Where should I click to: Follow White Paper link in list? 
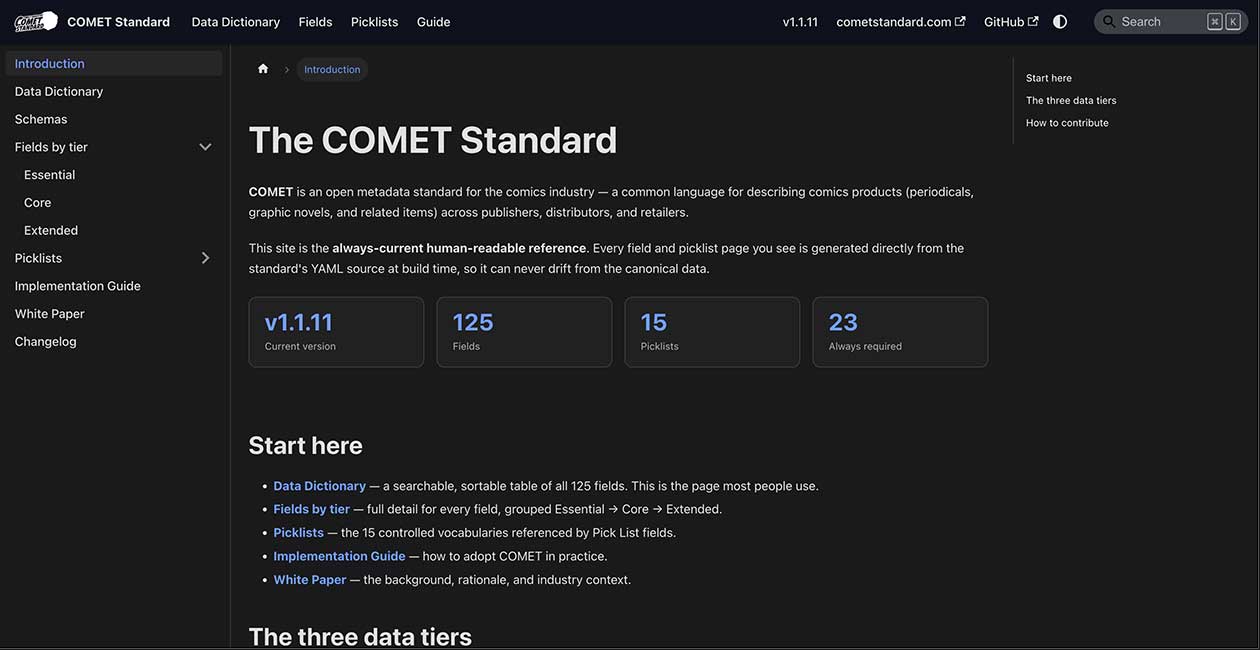tap(310, 580)
